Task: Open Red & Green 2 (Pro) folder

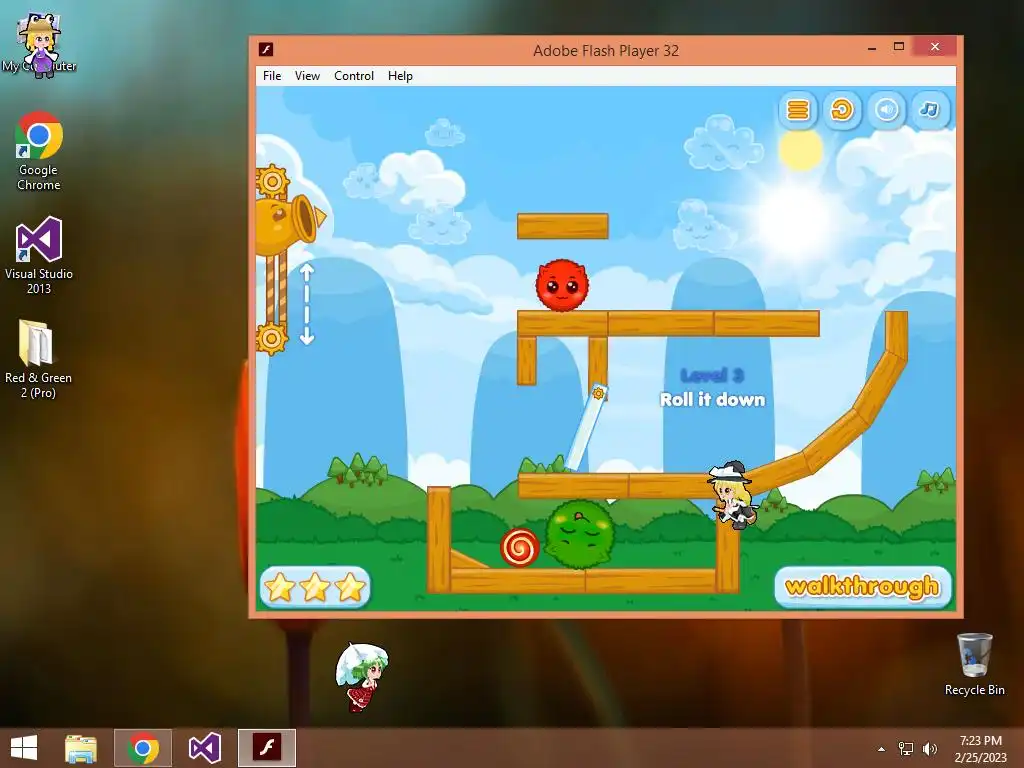Action: click(38, 359)
